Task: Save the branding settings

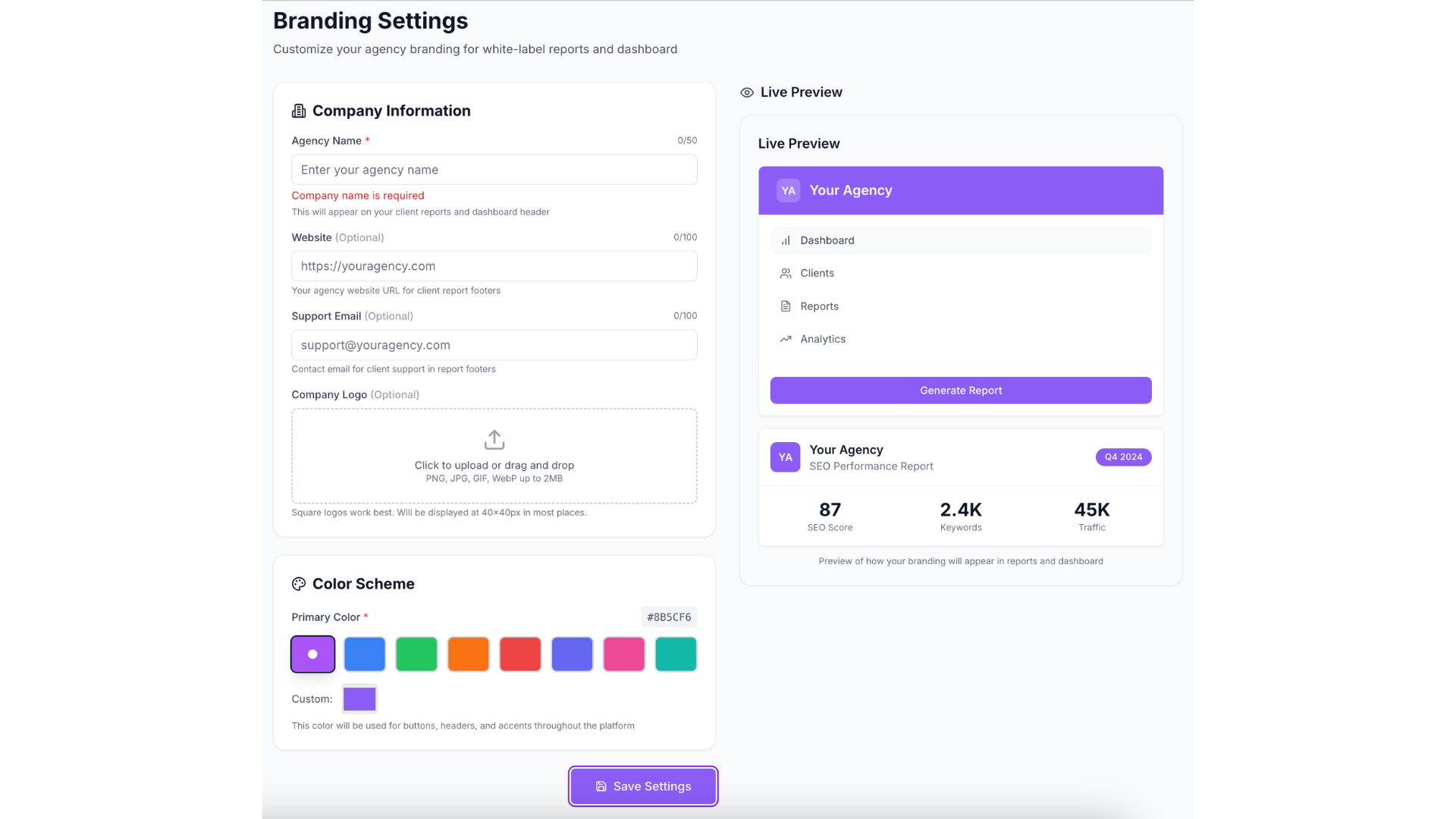Action: [x=643, y=786]
